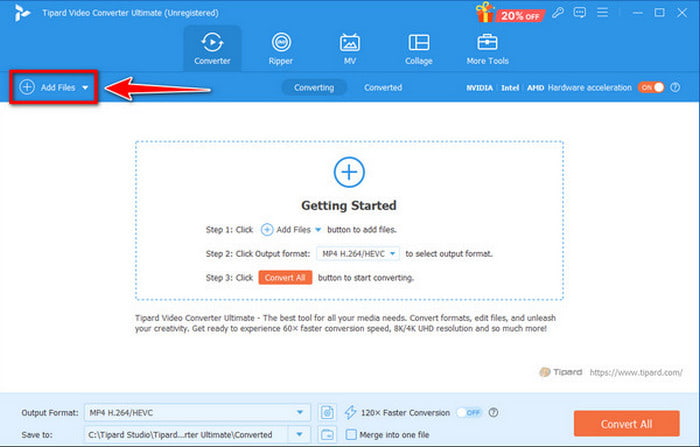Show the Converting list

point(314,88)
